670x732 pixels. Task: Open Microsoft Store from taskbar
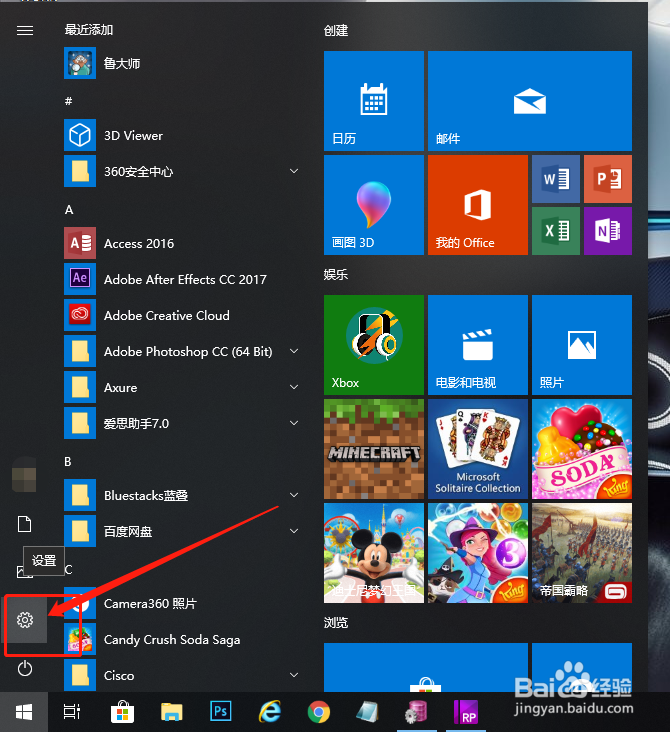(122, 712)
